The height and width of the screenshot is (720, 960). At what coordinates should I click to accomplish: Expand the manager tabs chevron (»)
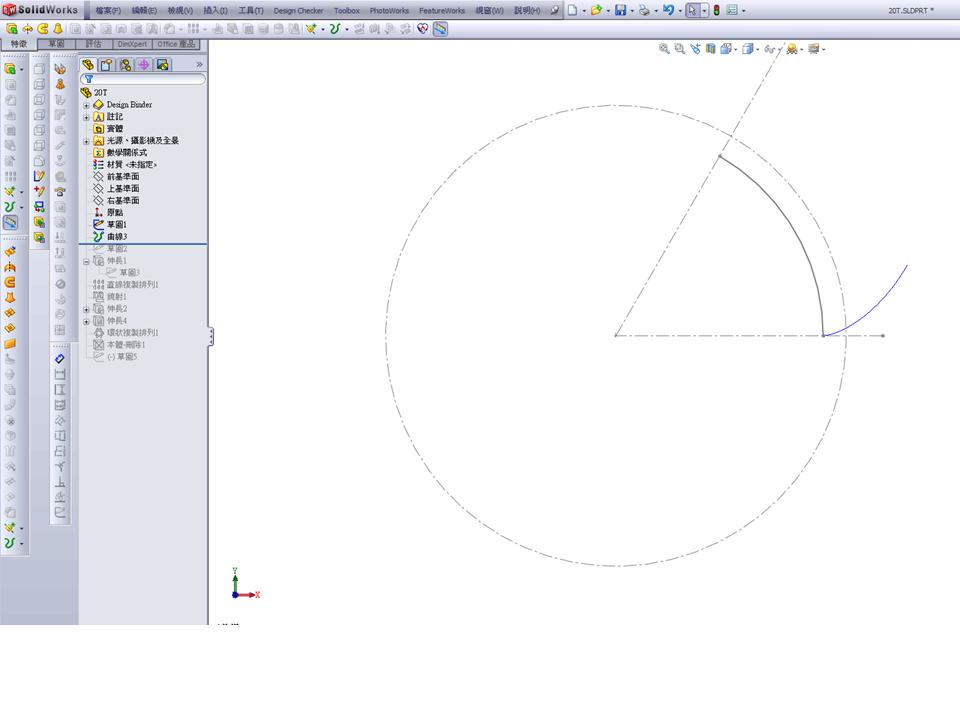pos(199,64)
